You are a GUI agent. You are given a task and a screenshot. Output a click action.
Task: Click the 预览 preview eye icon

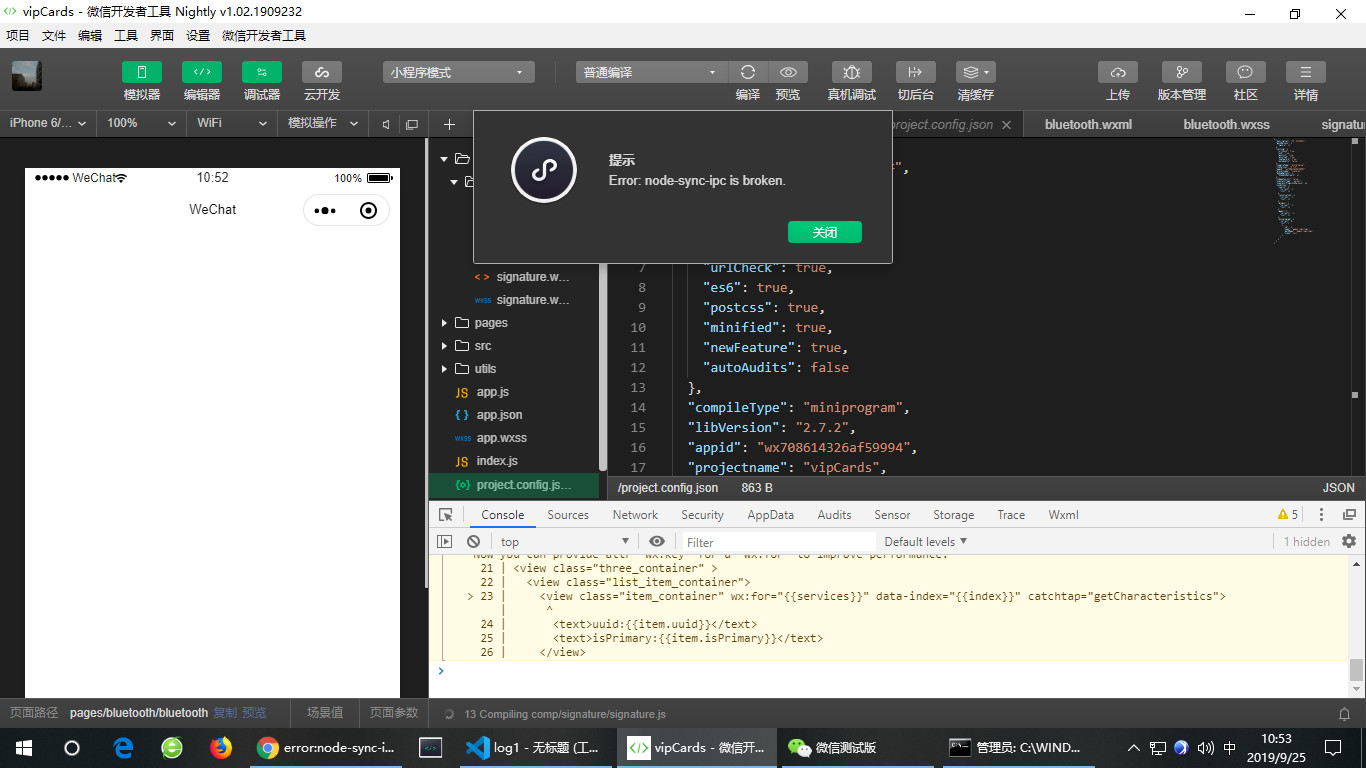[788, 72]
